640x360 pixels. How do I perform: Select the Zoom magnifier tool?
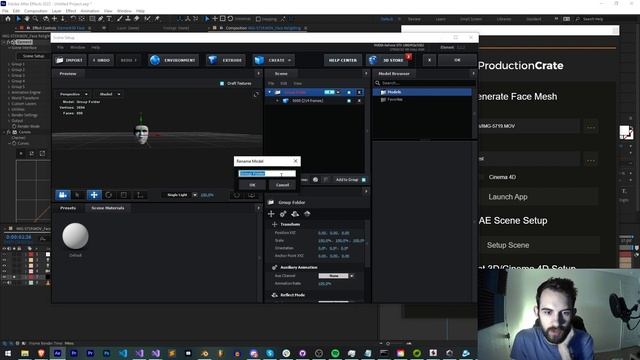pos(36,19)
